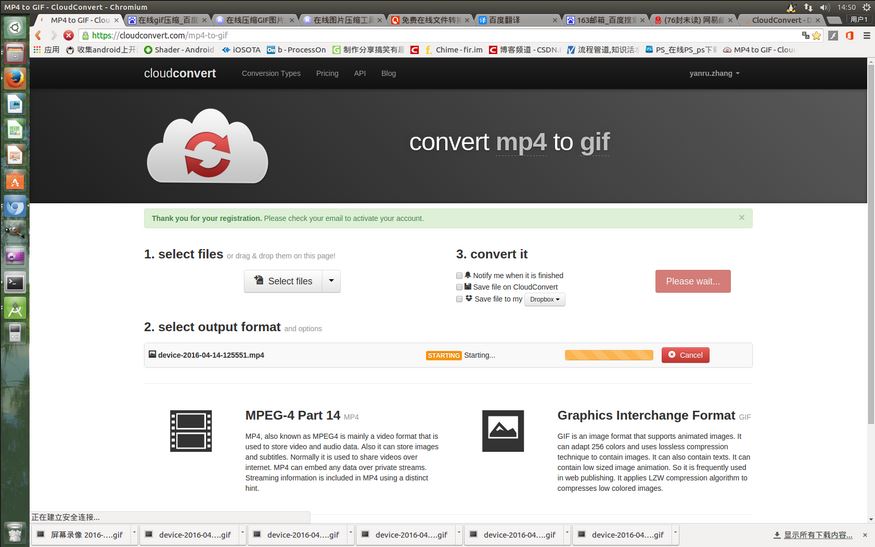Dismiss the registration thank-you alert
The height and width of the screenshot is (547, 875).
742,218
